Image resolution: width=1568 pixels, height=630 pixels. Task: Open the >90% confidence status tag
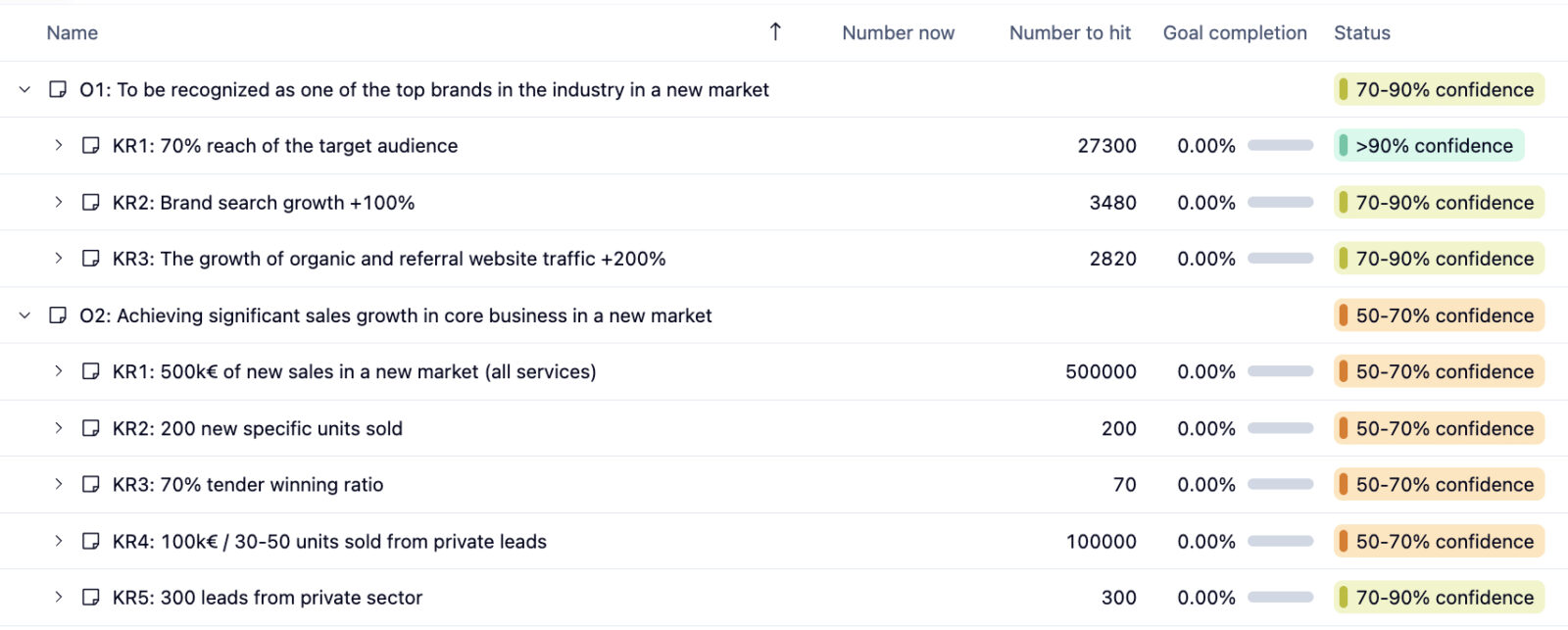click(x=1428, y=146)
